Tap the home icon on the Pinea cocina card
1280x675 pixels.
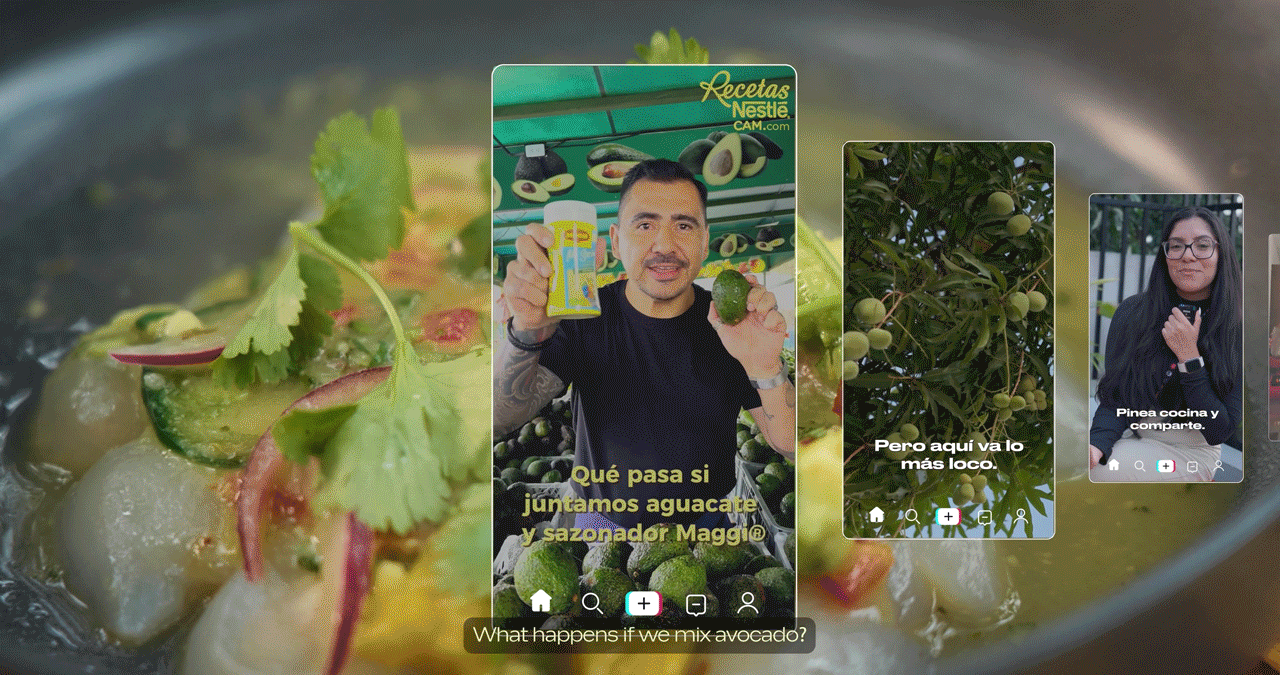(1114, 465)
